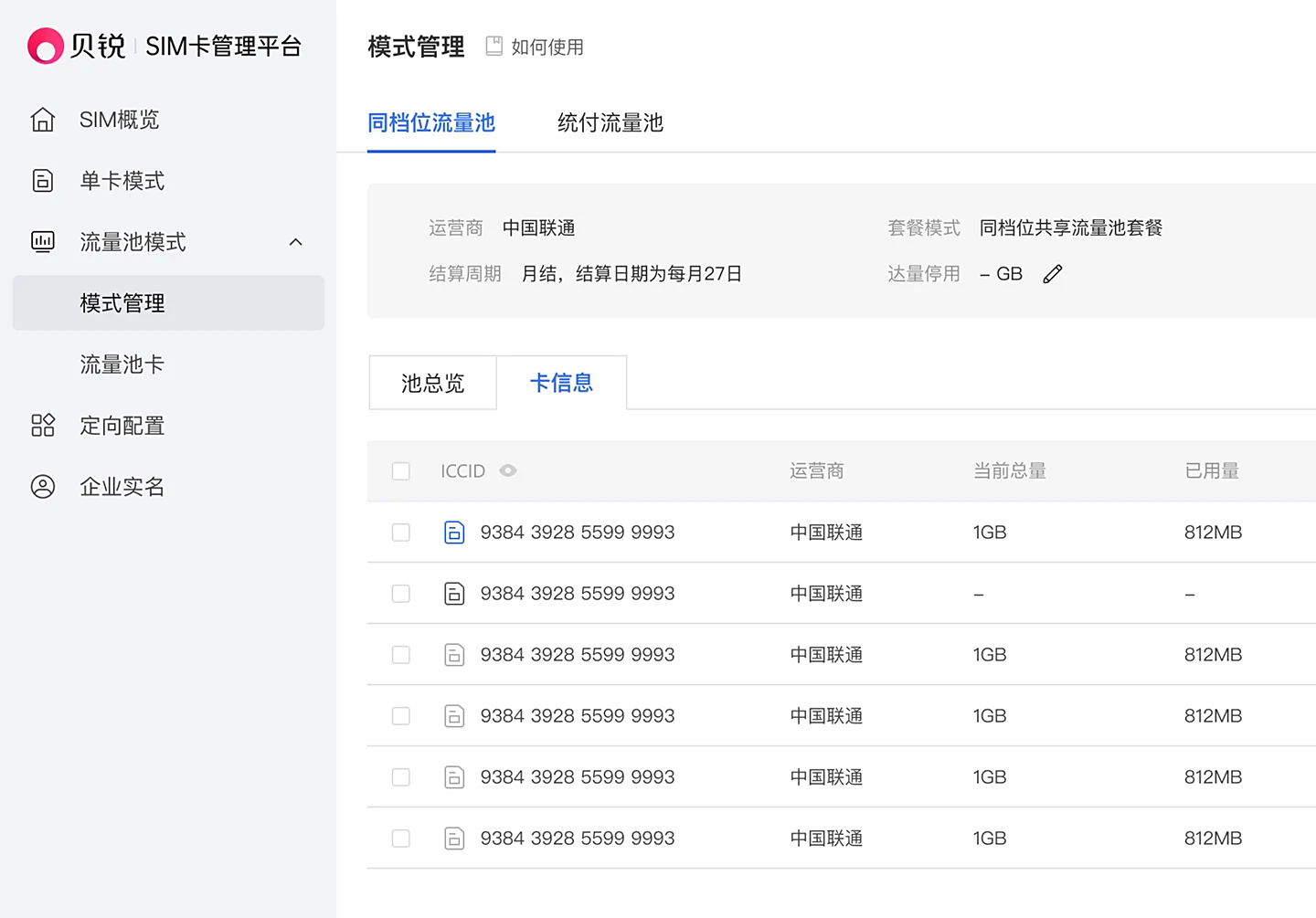Switch to the 统付流量池 tab

point(610,123)
